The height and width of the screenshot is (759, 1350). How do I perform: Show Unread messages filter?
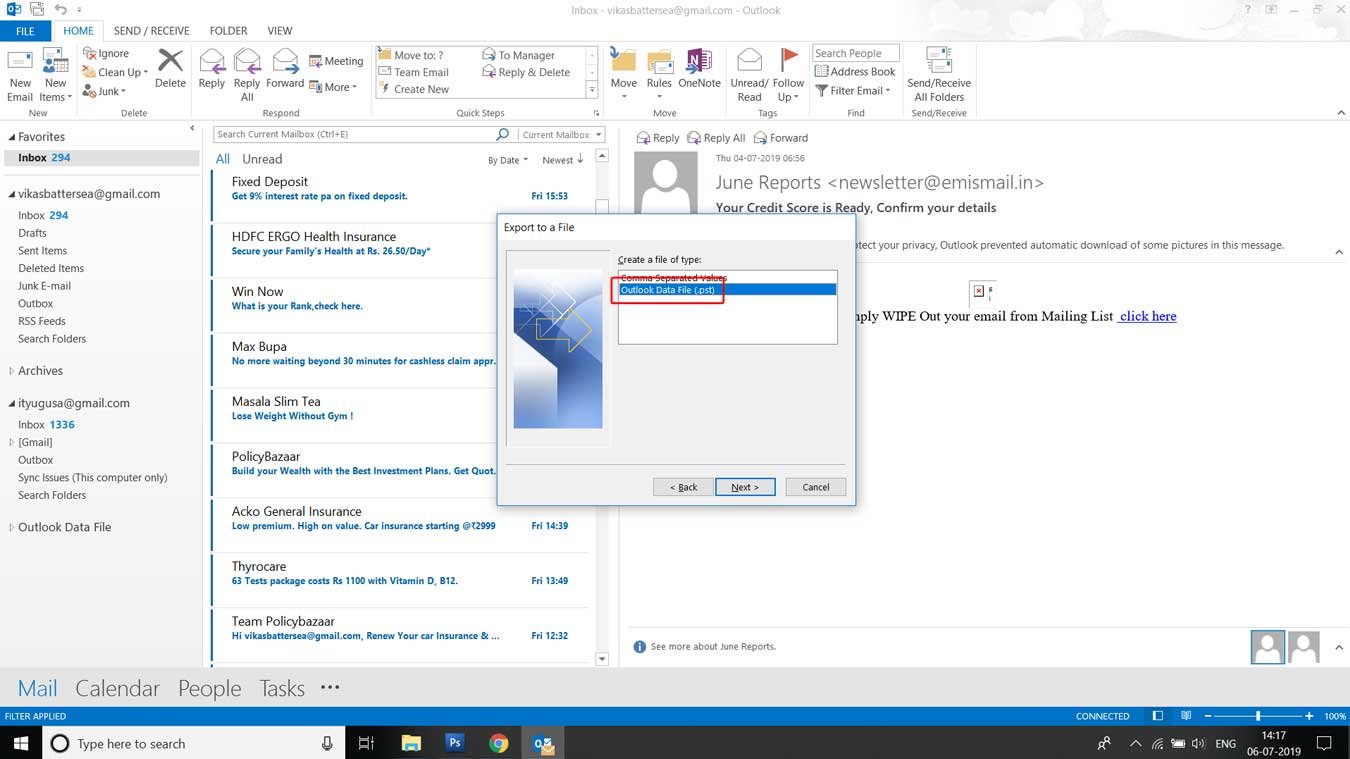pyautogui.click(x=262, y=159)
